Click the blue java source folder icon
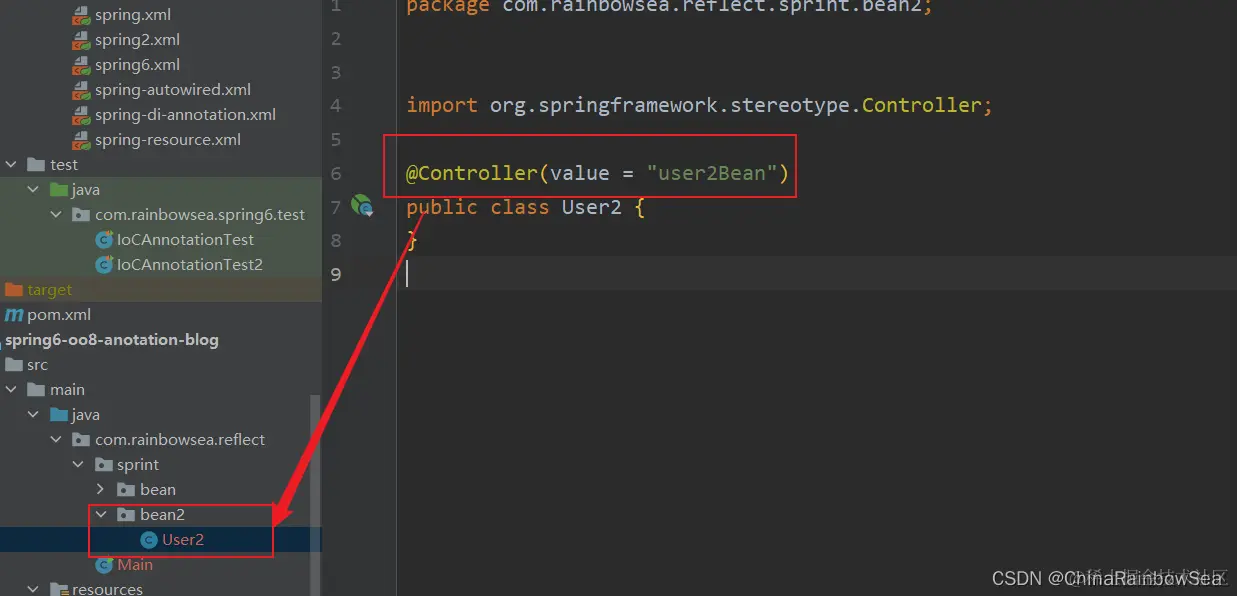The height and width of the screenshot is (596, 1237). (58, 415)
